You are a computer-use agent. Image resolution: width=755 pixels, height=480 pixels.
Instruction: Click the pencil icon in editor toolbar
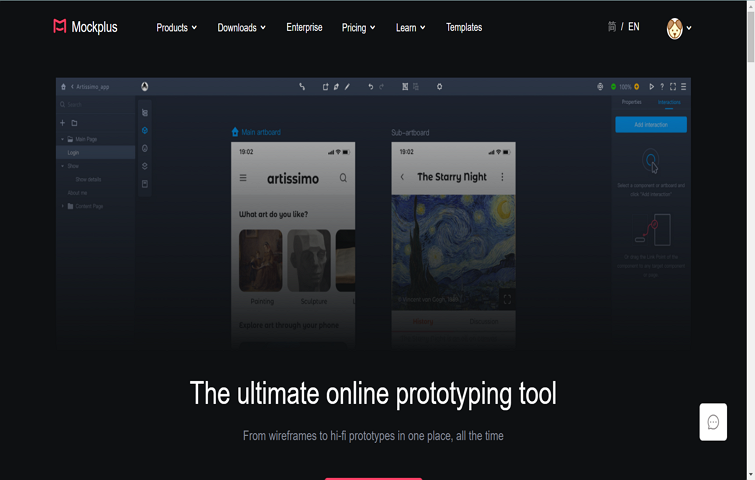click(347, 87)
